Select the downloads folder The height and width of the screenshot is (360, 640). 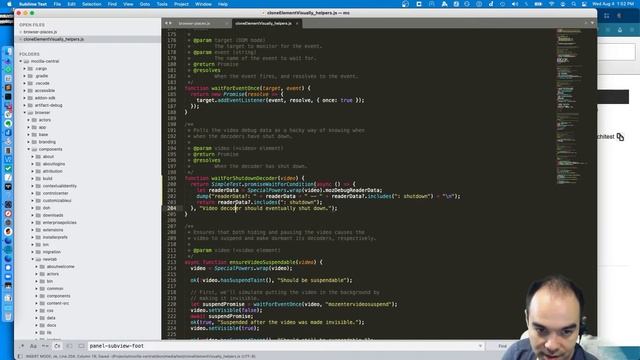coord(53,215)
